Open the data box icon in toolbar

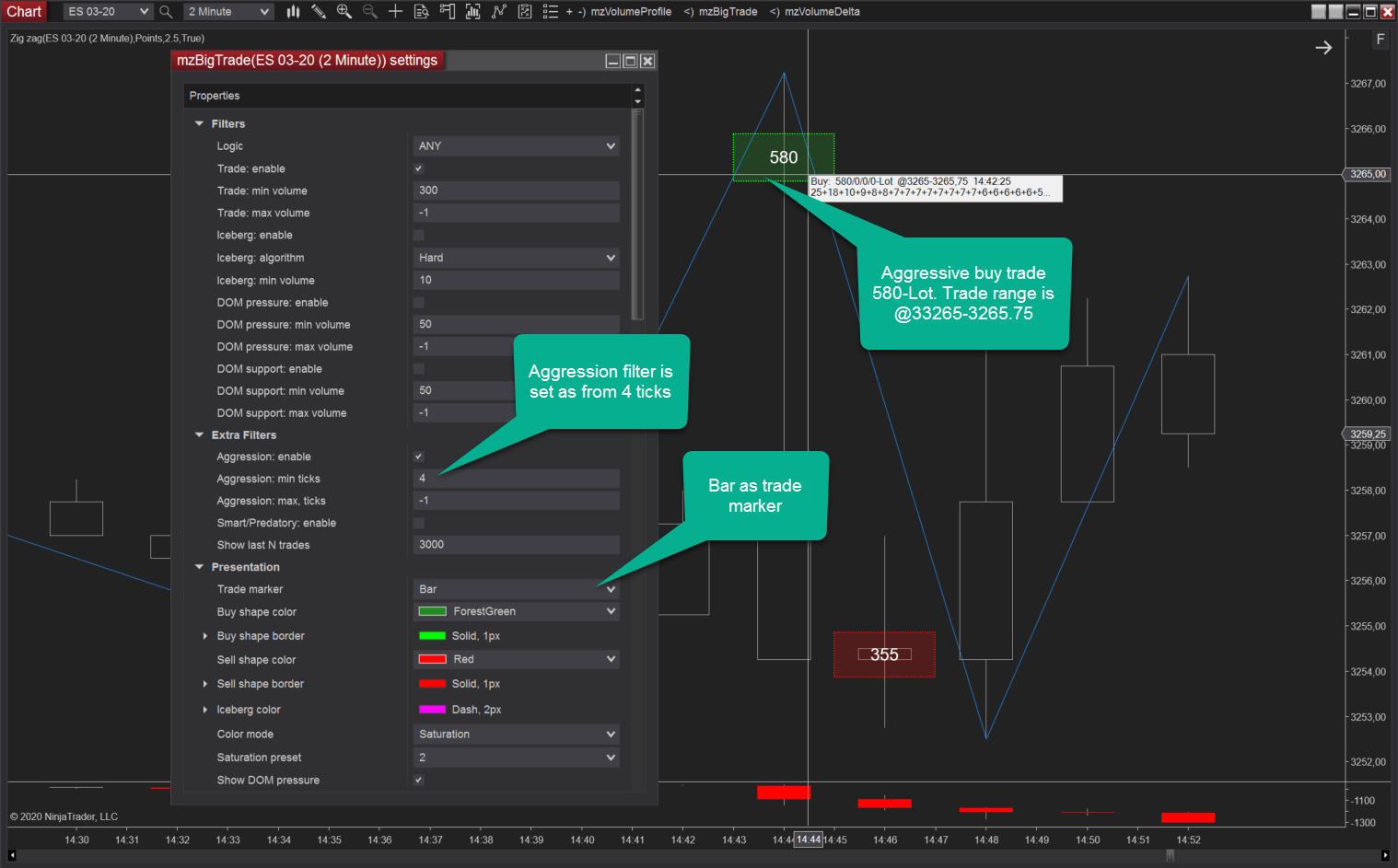[x=421, y=12]
